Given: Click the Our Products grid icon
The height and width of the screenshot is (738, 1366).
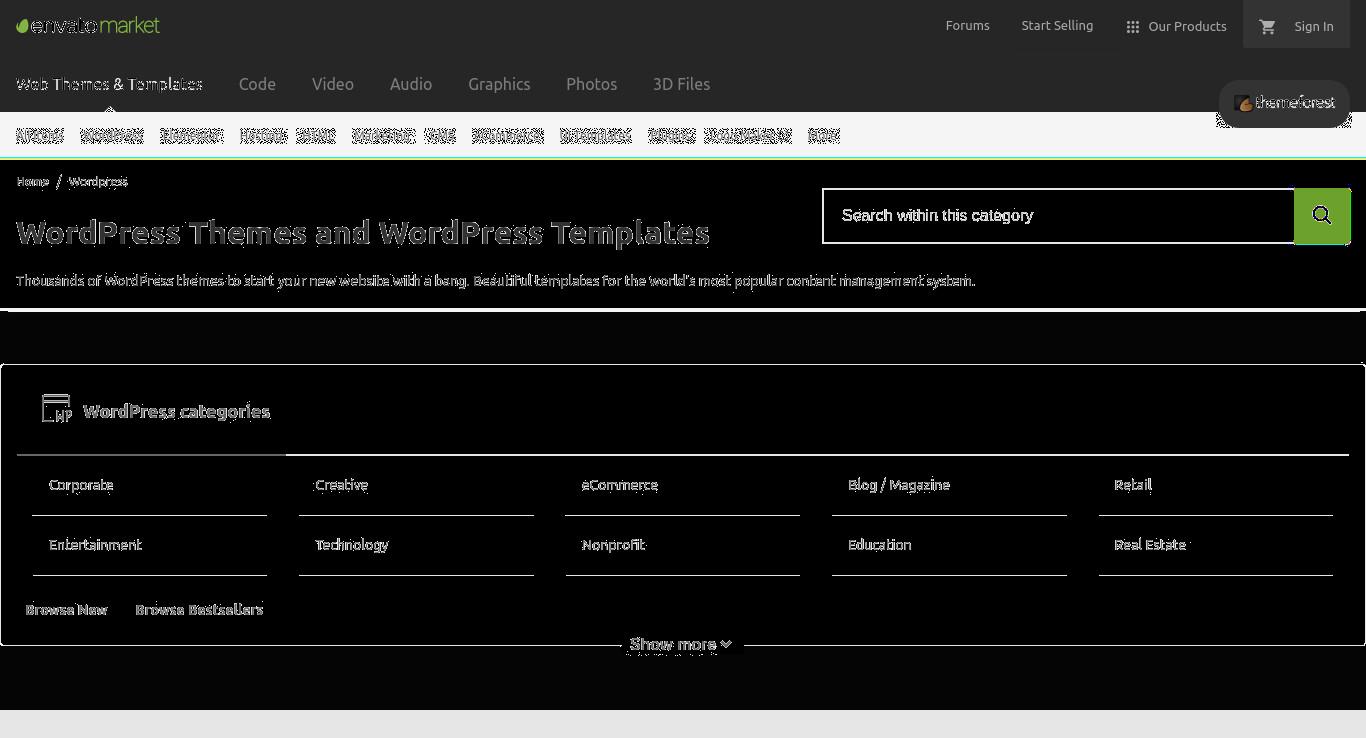Looking at the screenshot, I should tap(1133, 27).
